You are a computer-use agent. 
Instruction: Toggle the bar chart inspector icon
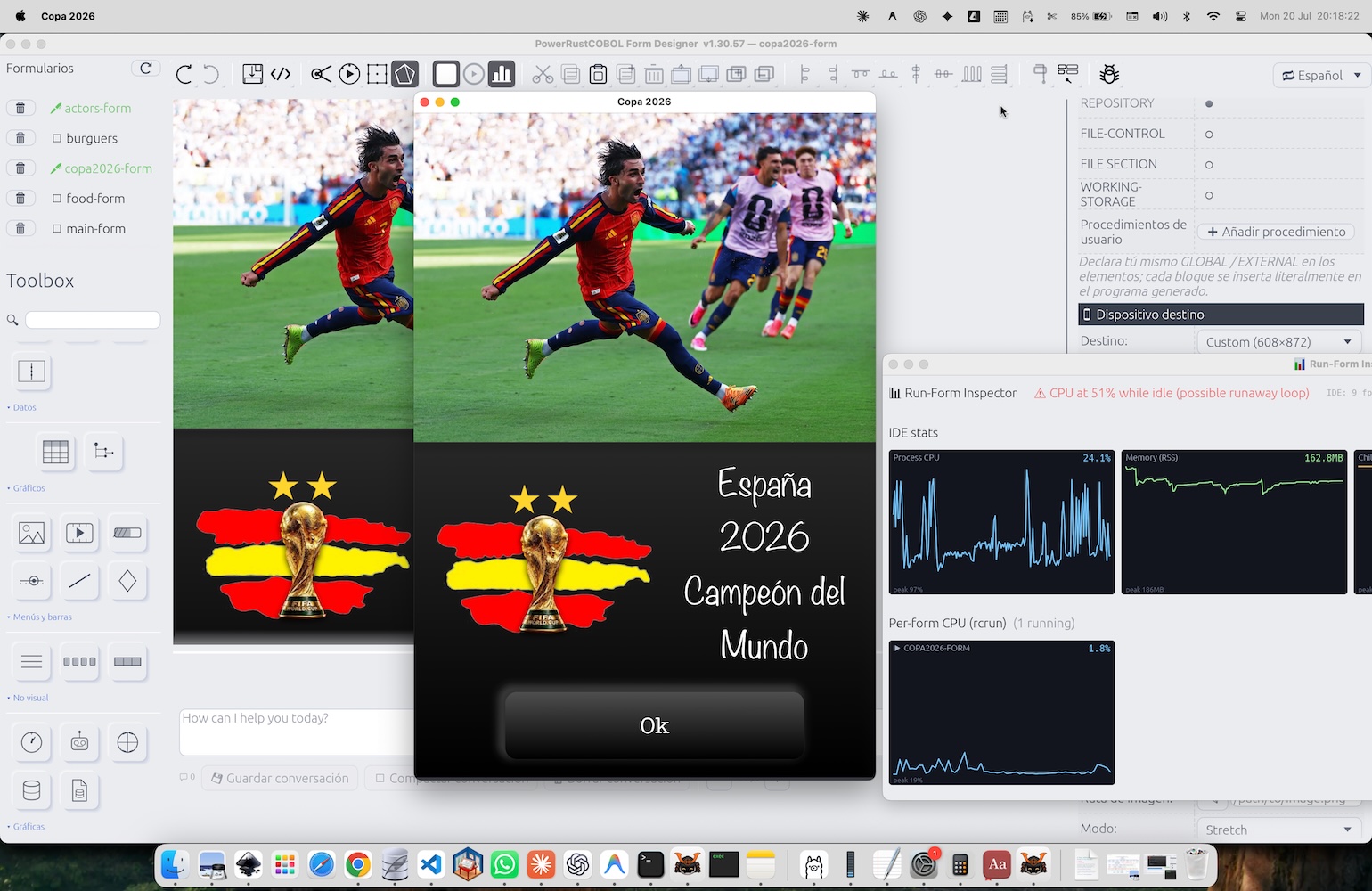[502, 74]
